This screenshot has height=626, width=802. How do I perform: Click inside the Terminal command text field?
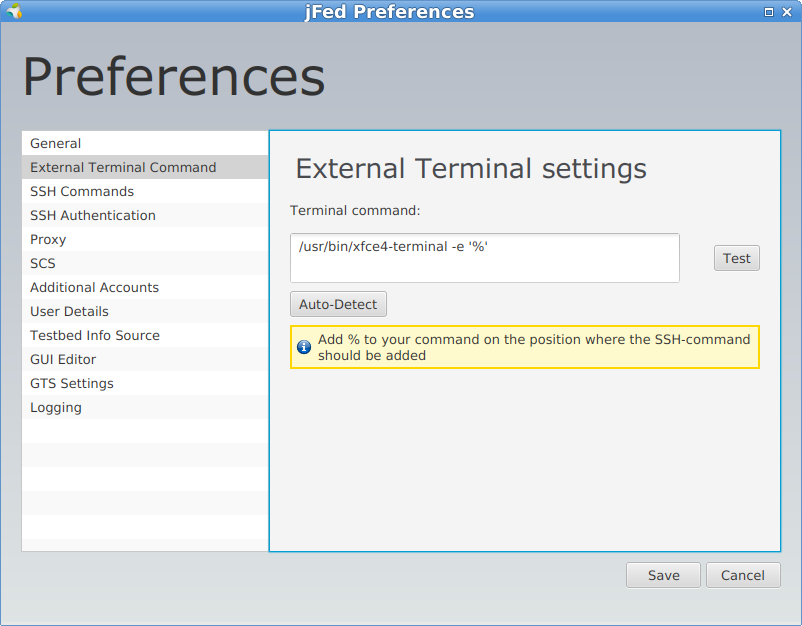pos(484,258)
